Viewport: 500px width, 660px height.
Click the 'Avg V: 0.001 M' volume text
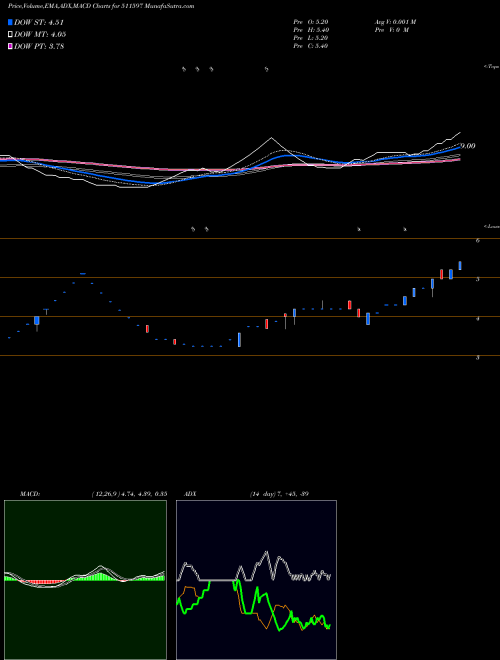394,22
